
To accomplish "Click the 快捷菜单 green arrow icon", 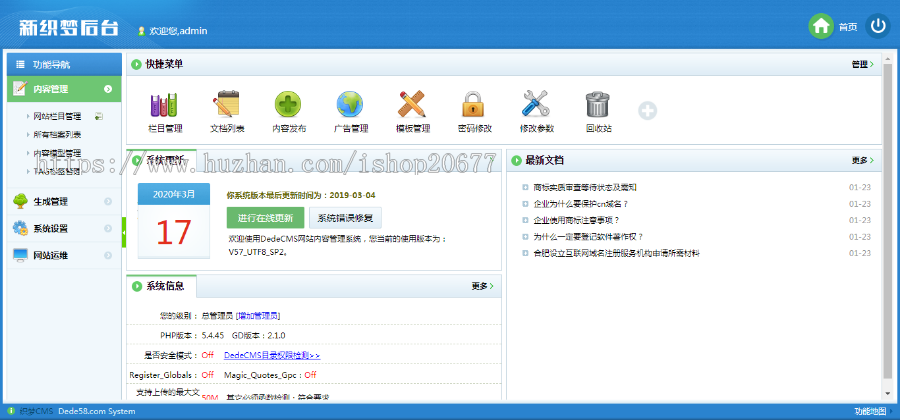I will coord(136,64).
